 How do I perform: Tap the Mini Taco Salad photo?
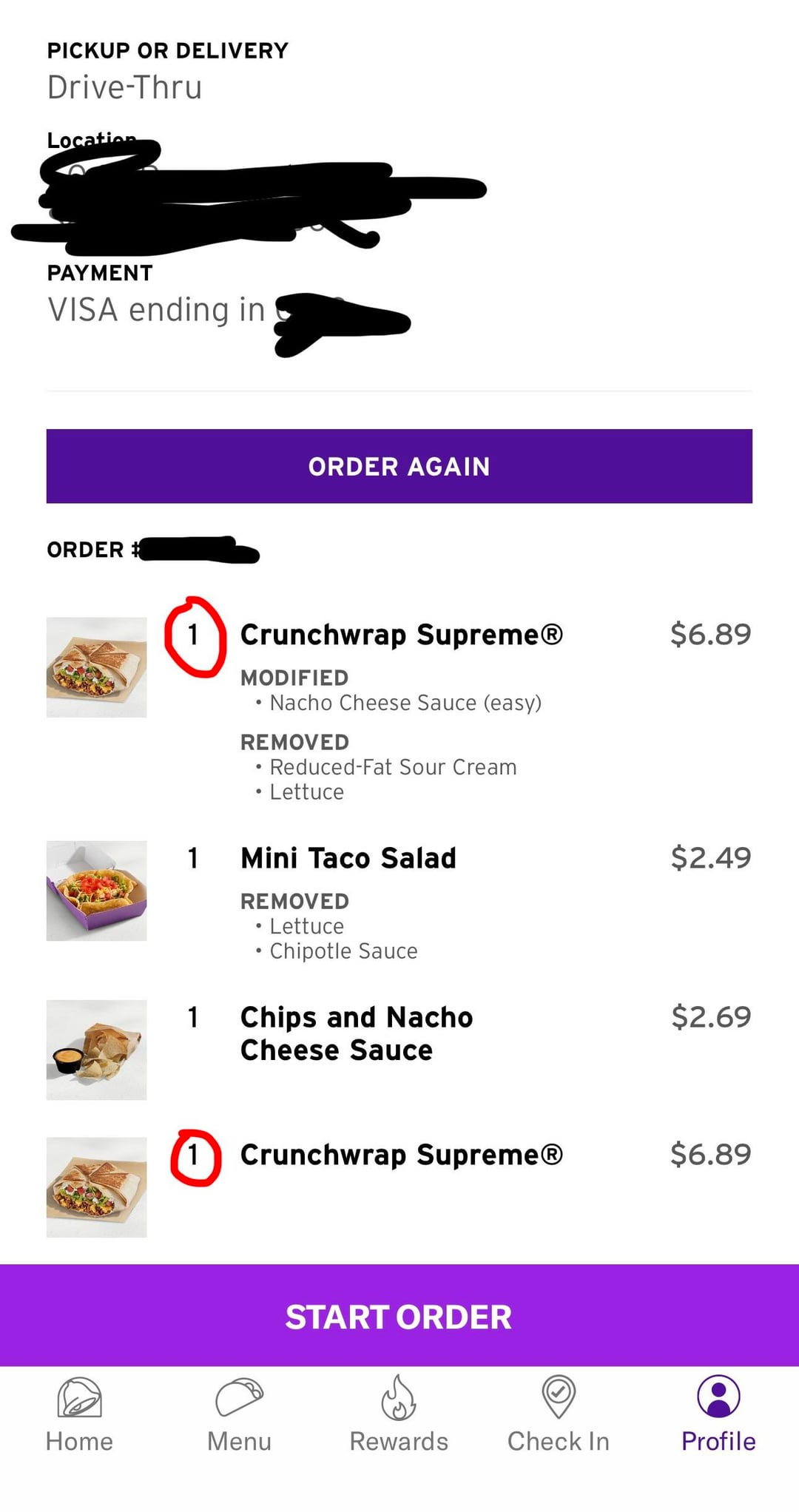click(96, 891)
